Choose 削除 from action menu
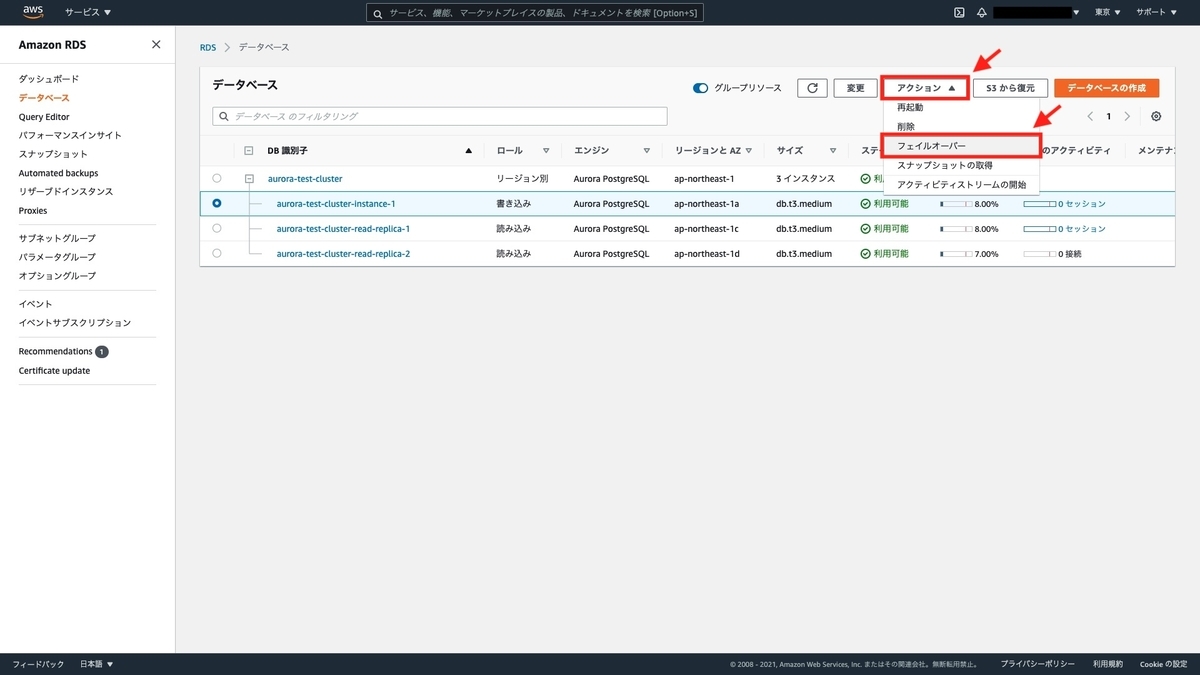The width and height of the screenshot is (1200, 675). pyautogui.click(x=906, y=126)
